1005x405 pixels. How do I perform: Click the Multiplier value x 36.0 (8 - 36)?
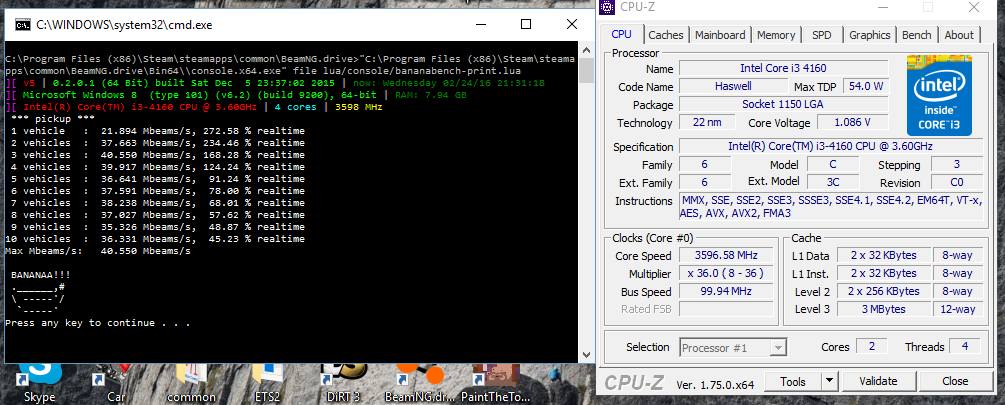pyautogui.click(x=724, y=274)
